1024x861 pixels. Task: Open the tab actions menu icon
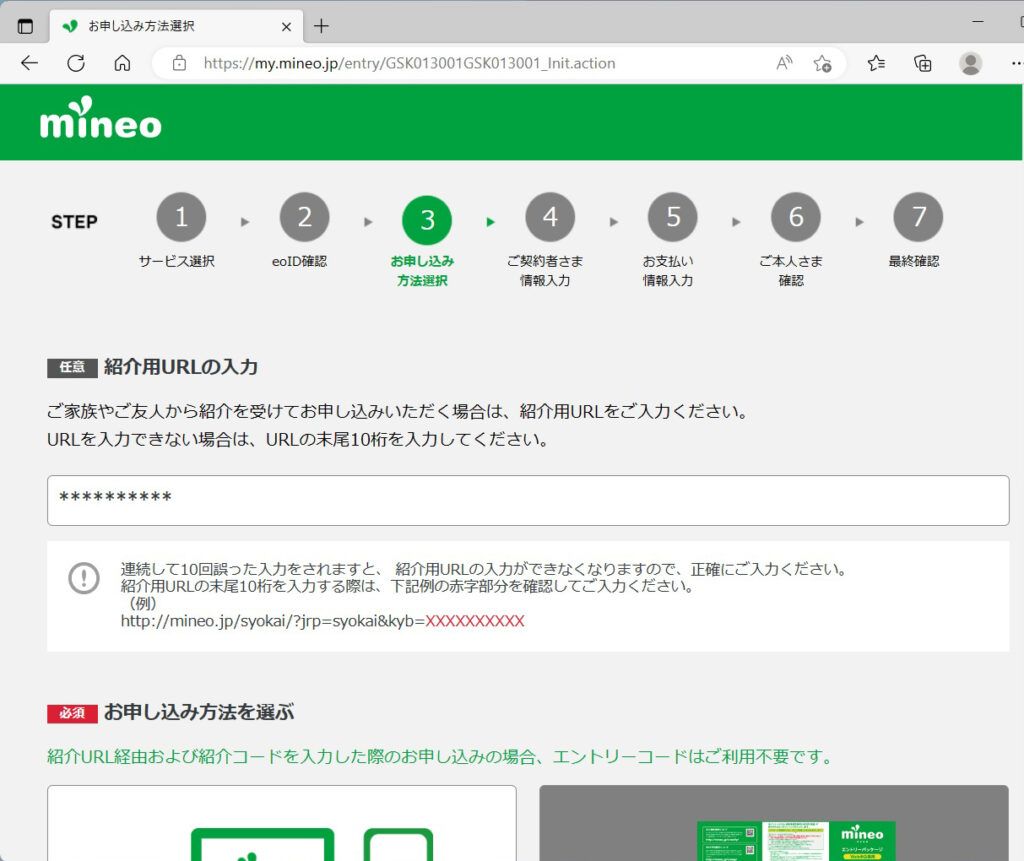click(25, 26)
